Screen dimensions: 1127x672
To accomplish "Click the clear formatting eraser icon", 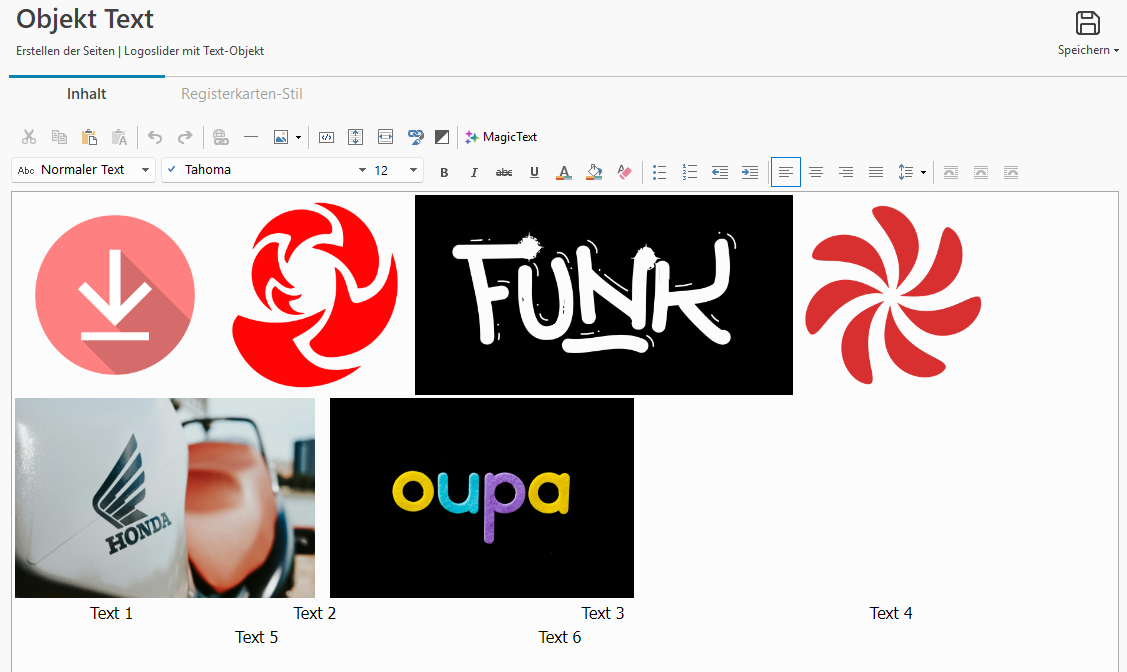I will point(624,172).
